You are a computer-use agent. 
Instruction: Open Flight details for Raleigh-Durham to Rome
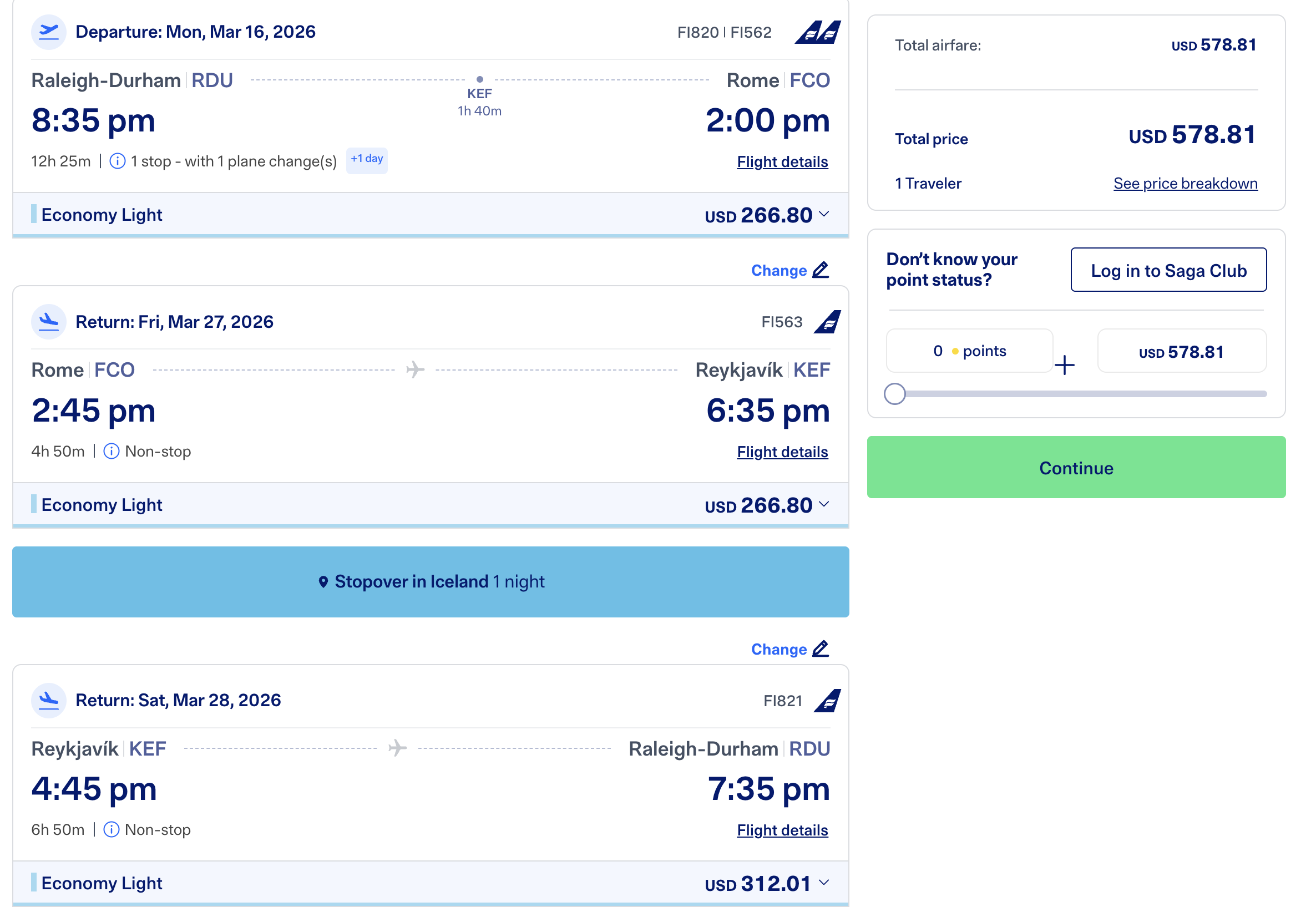[782, 162]
